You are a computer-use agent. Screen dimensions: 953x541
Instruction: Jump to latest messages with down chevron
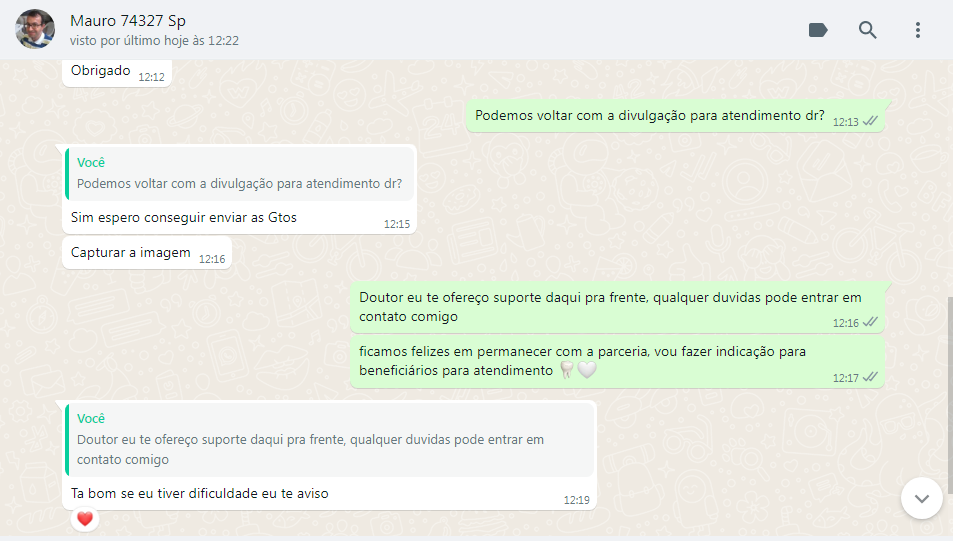pos(921,498)
